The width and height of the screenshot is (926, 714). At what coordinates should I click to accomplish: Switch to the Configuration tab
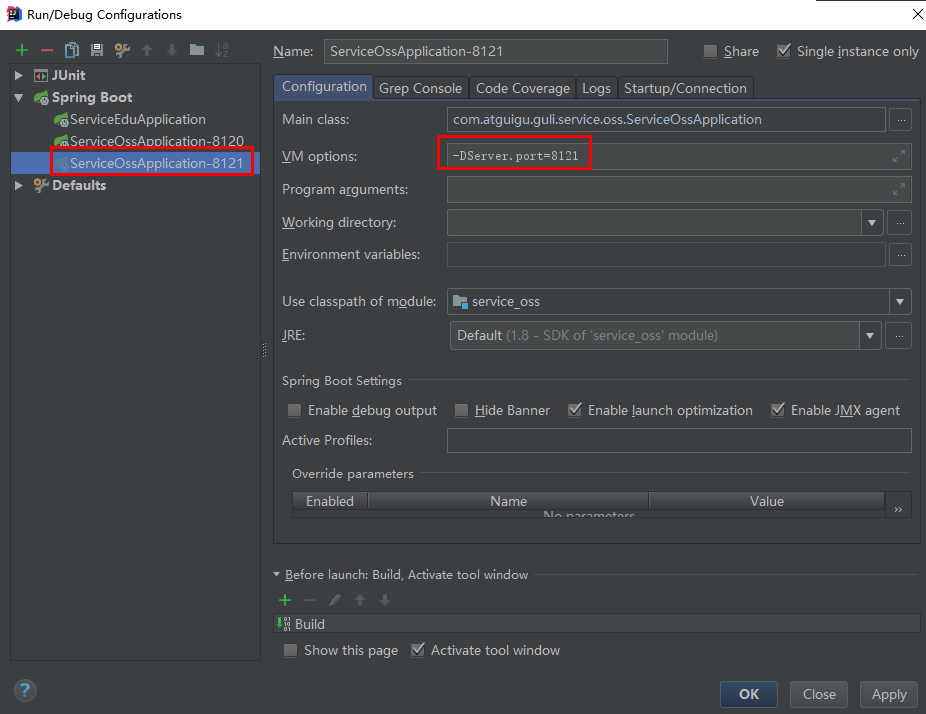pyautogui.click(x=324, y=87)
